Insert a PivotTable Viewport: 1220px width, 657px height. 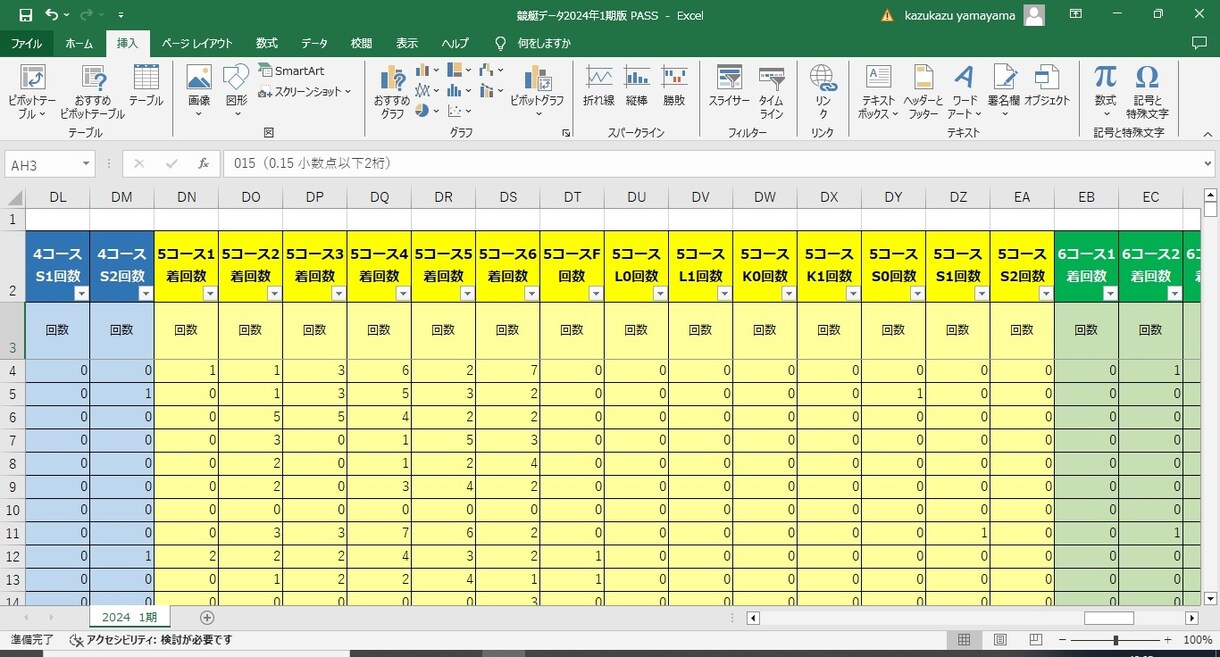pyautogui.click(x=32, y=91)
